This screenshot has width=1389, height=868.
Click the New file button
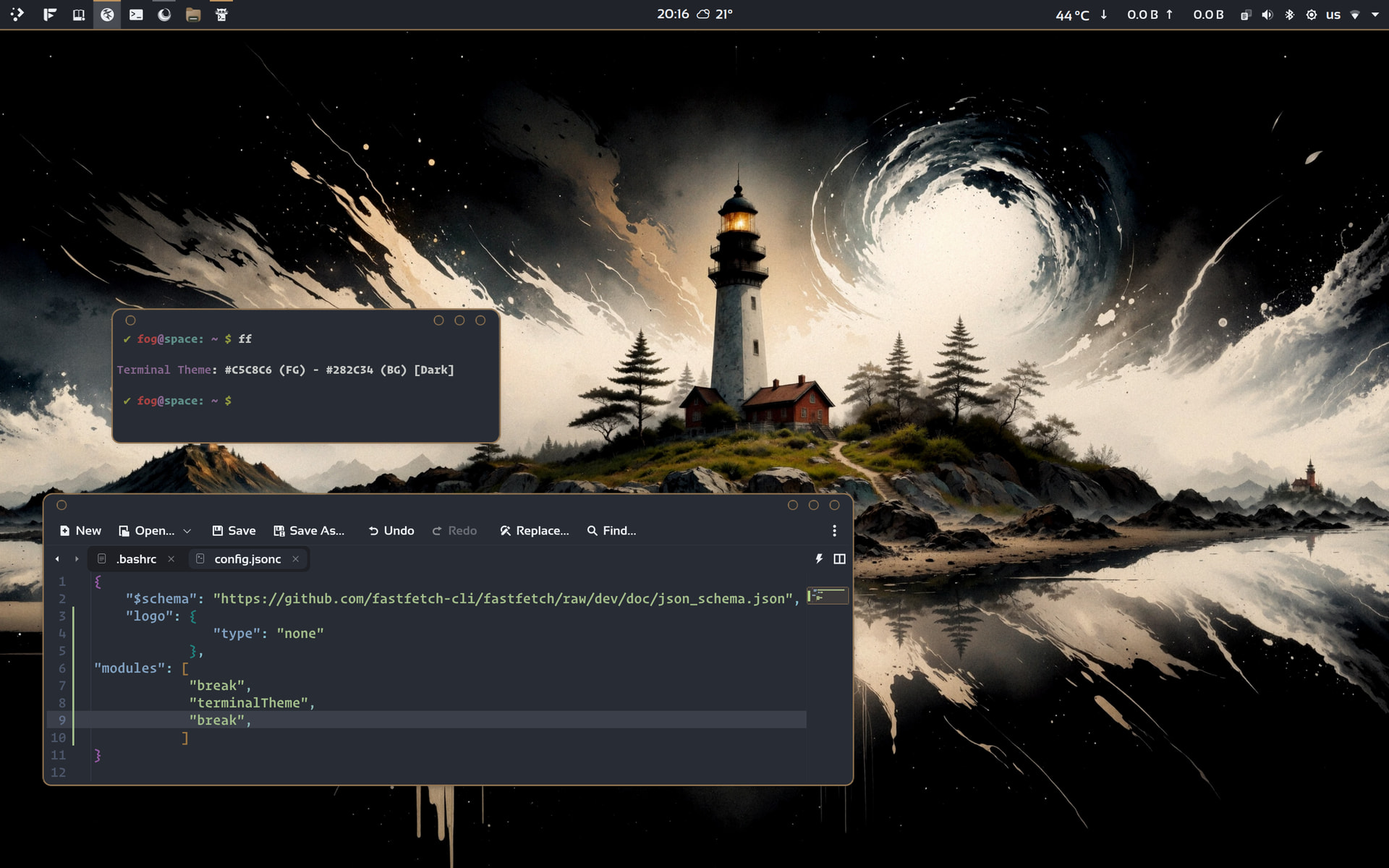coord(80,531)
